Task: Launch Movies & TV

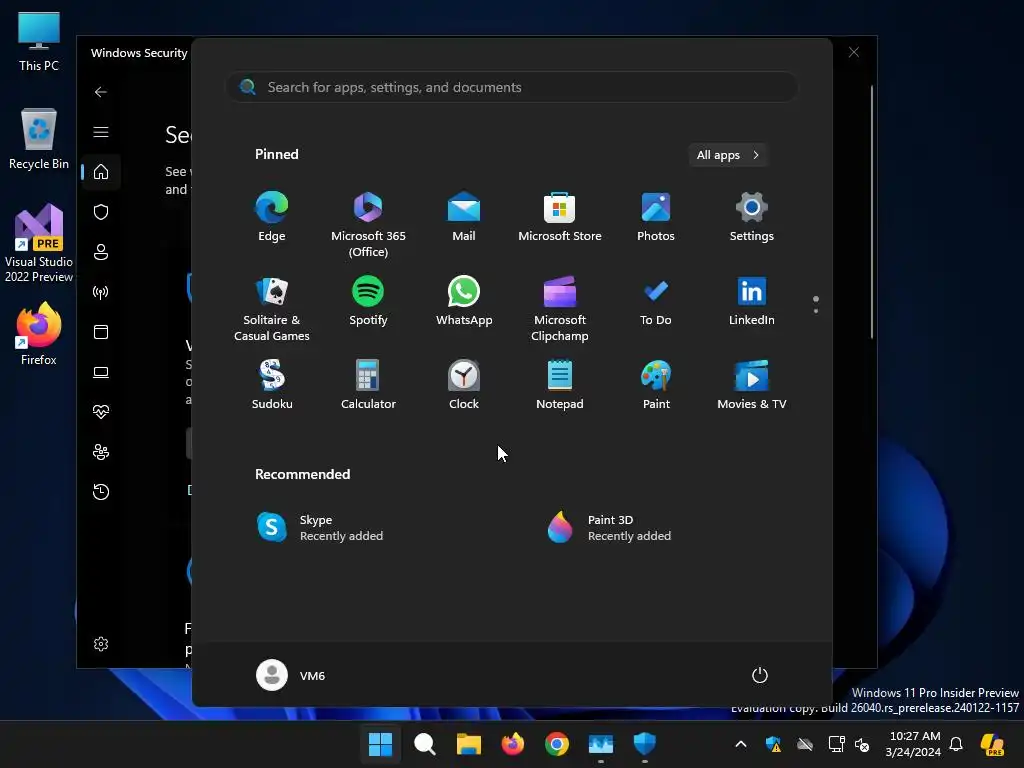Action: click(x=752, y=385)
